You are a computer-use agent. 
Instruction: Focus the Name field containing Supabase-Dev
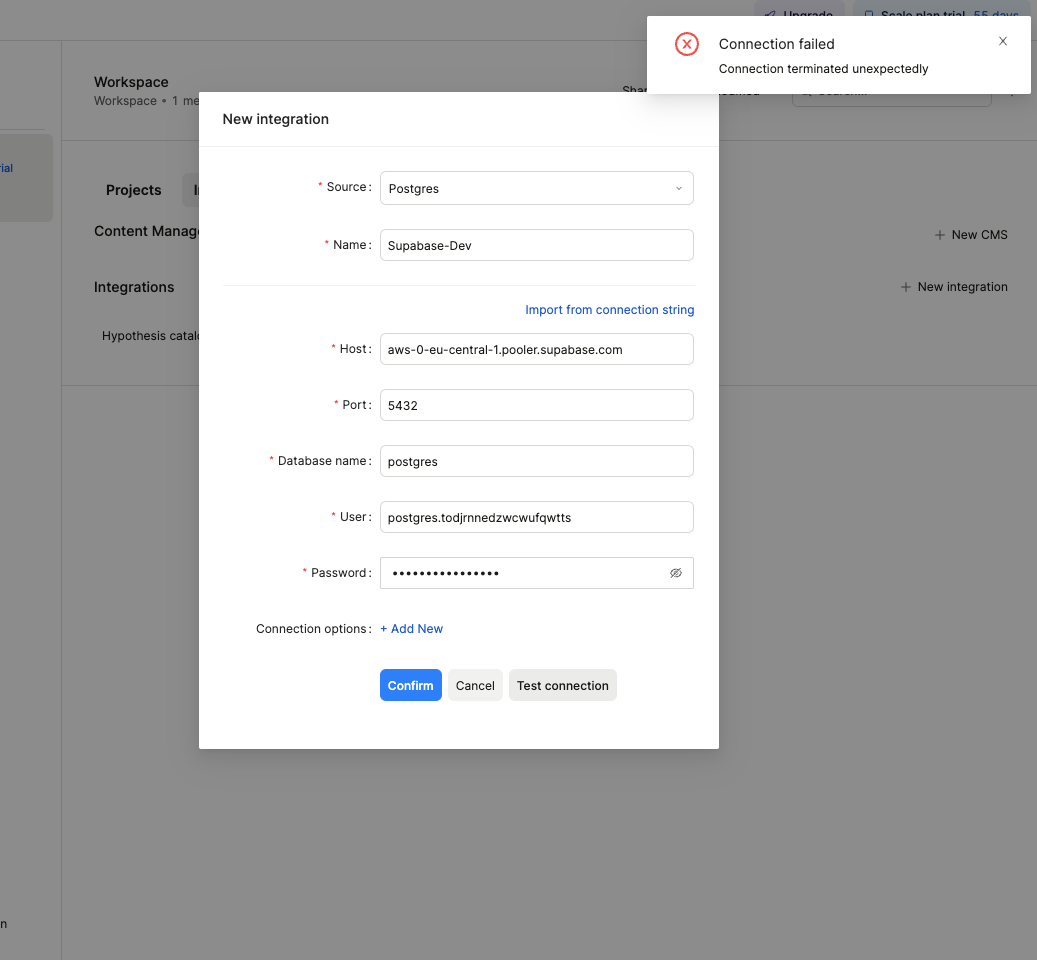[x=536, y=245]
